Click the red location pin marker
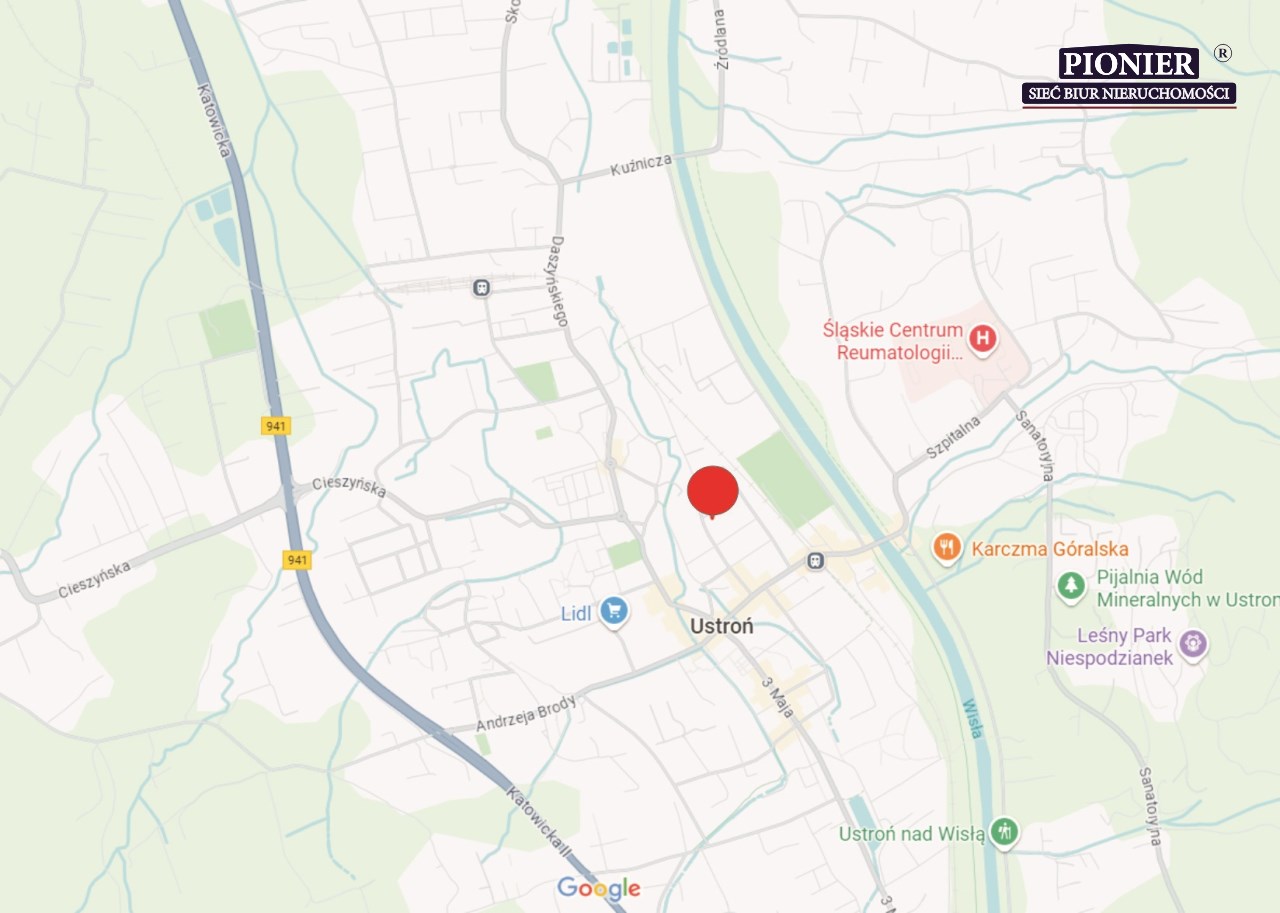 (713, 492)
